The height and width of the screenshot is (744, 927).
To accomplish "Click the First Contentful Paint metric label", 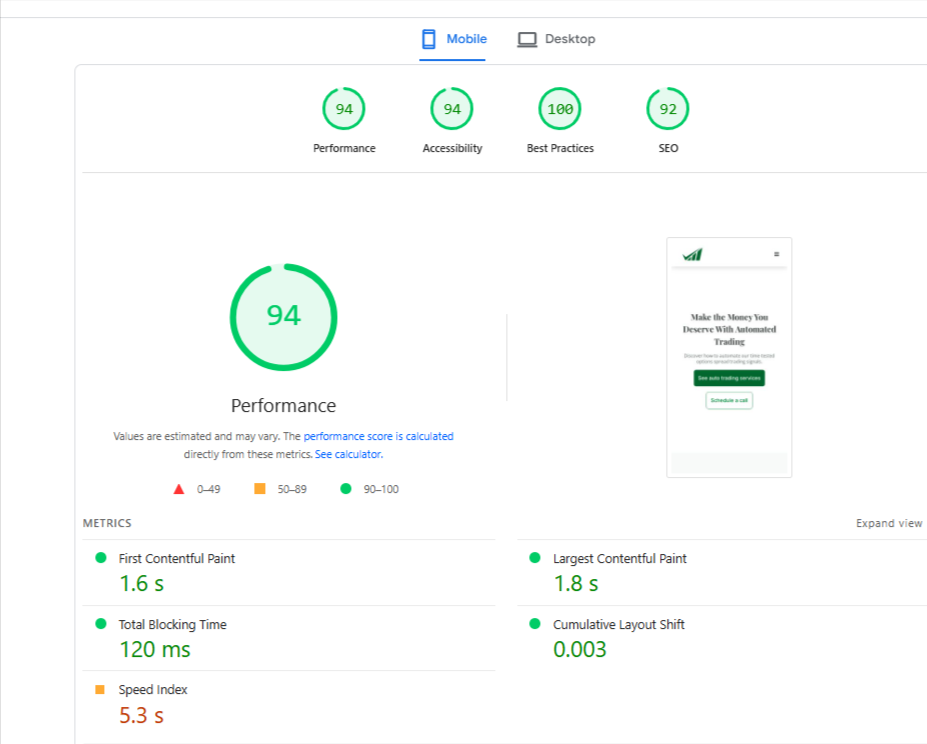I will pyautogui.click(x=177, y=559).
